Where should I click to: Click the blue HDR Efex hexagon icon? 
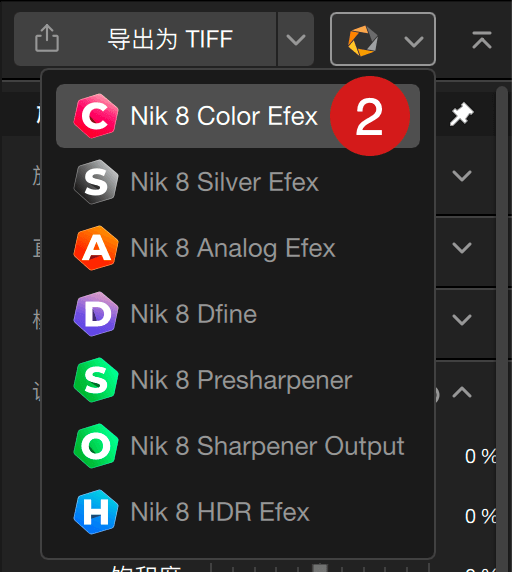(96, 512)
